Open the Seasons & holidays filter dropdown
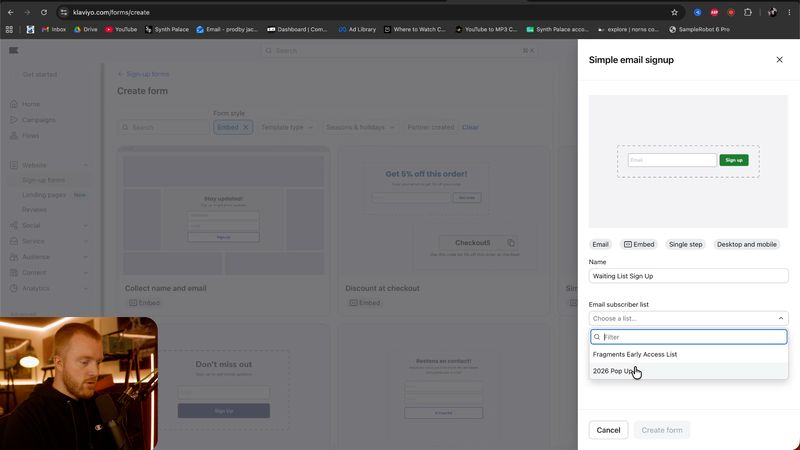Image resolution: width=800 pixels, height=450 pixels. pos(360,128)
